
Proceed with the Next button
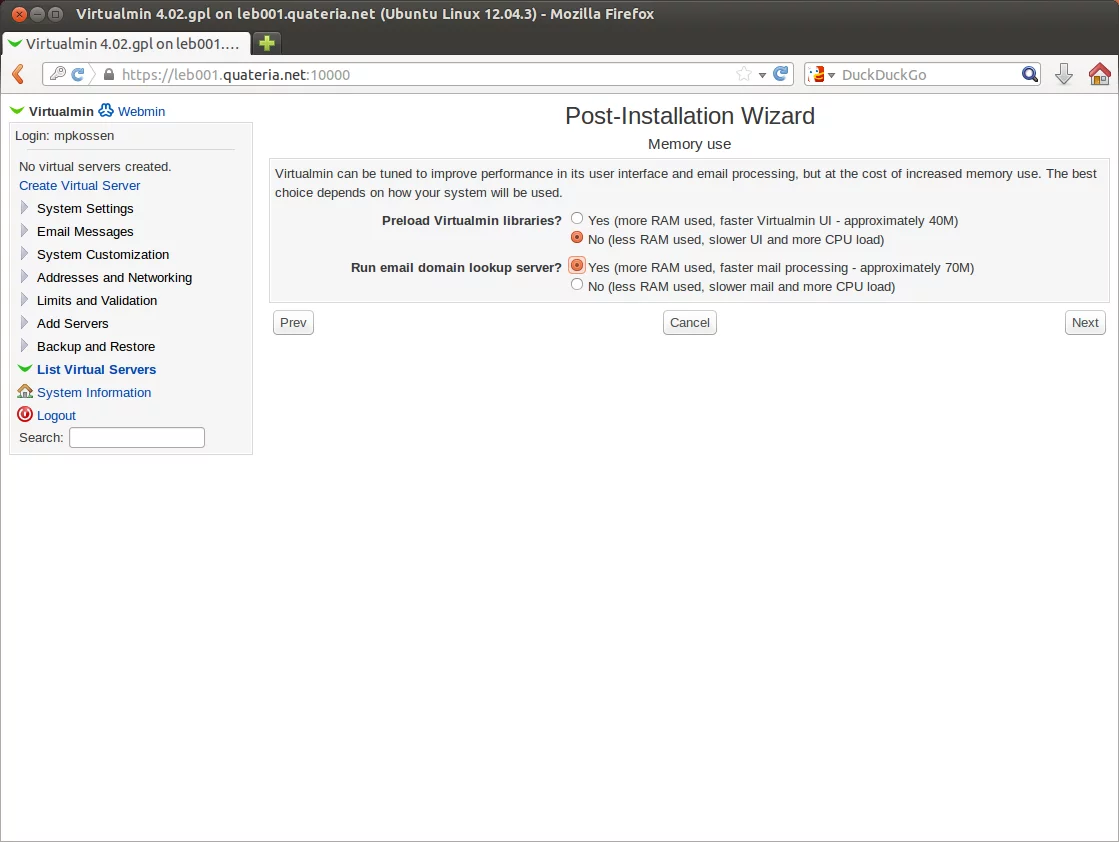click(x=1085, y=323)
